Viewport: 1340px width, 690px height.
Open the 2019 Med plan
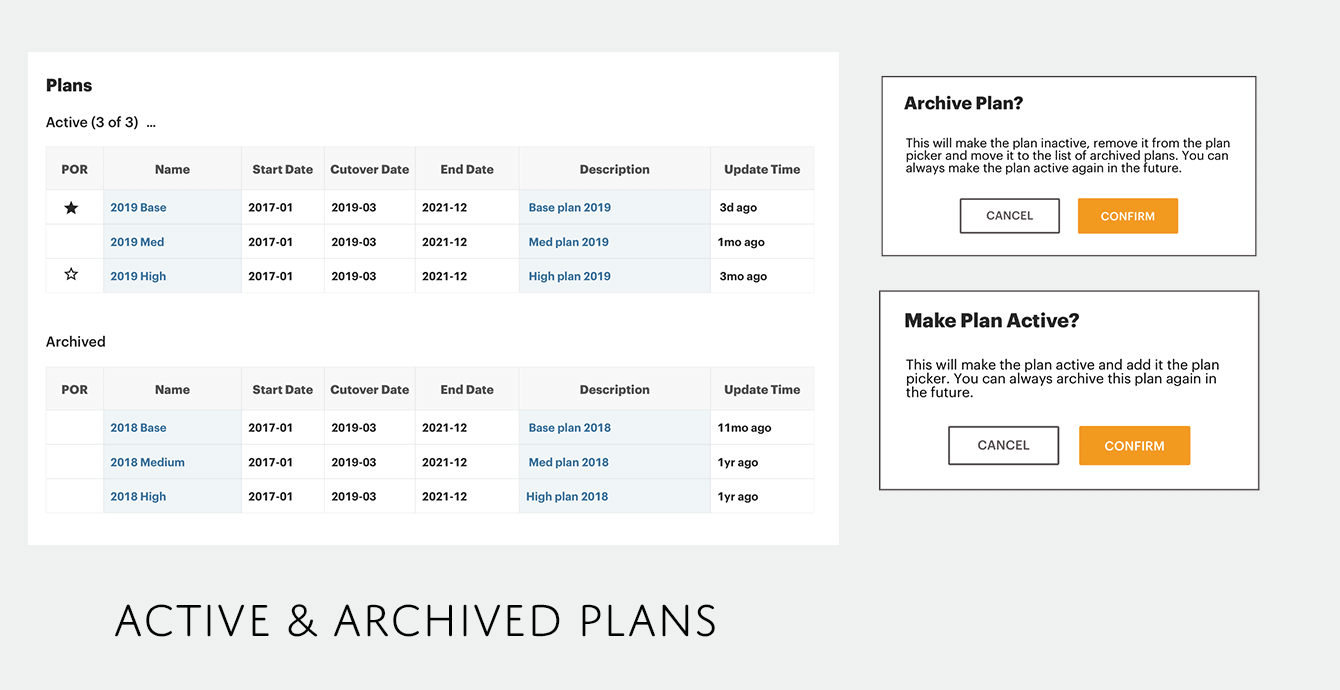pos(136,241)
